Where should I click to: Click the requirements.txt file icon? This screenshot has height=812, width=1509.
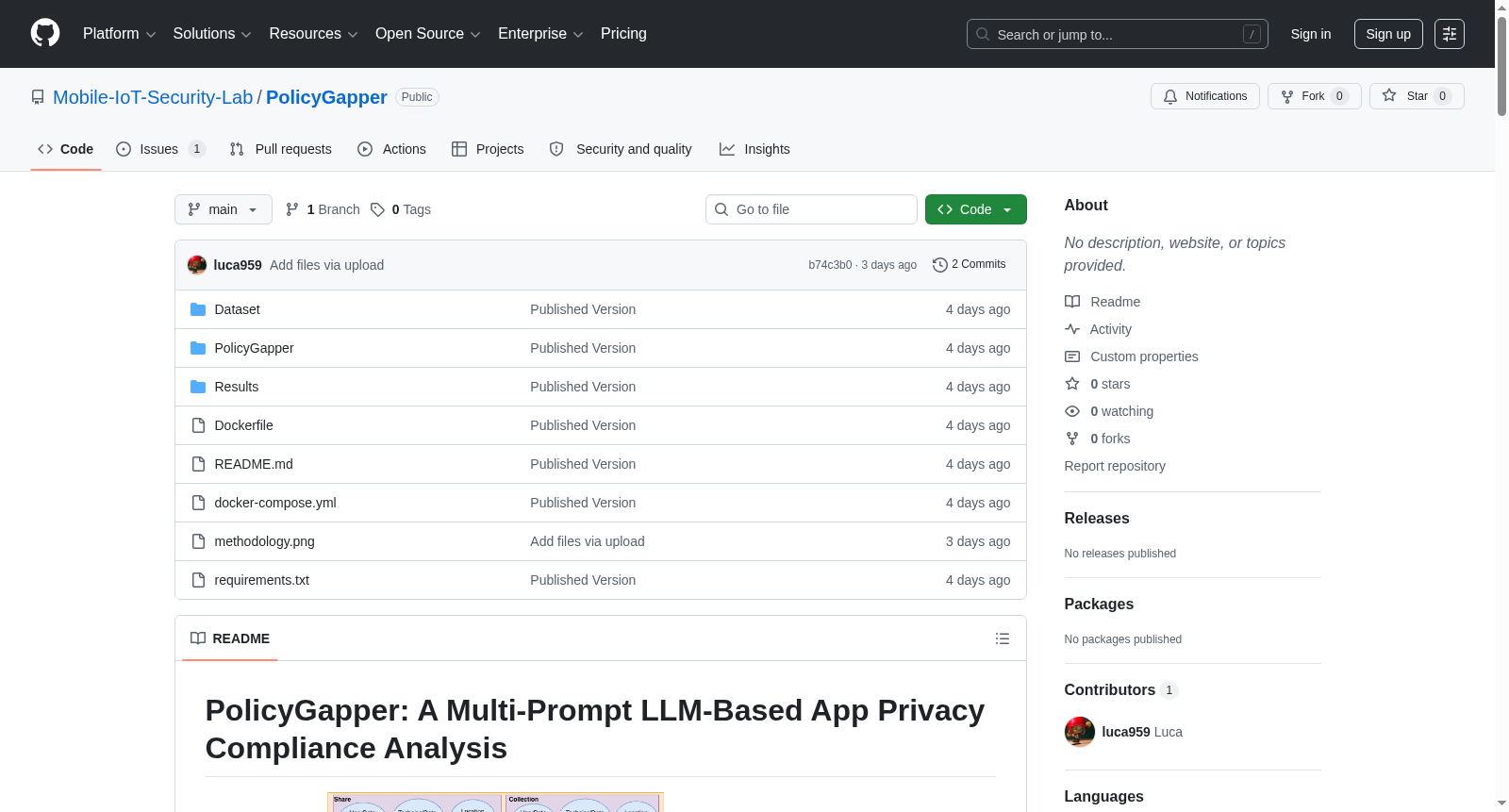(198, 580)
